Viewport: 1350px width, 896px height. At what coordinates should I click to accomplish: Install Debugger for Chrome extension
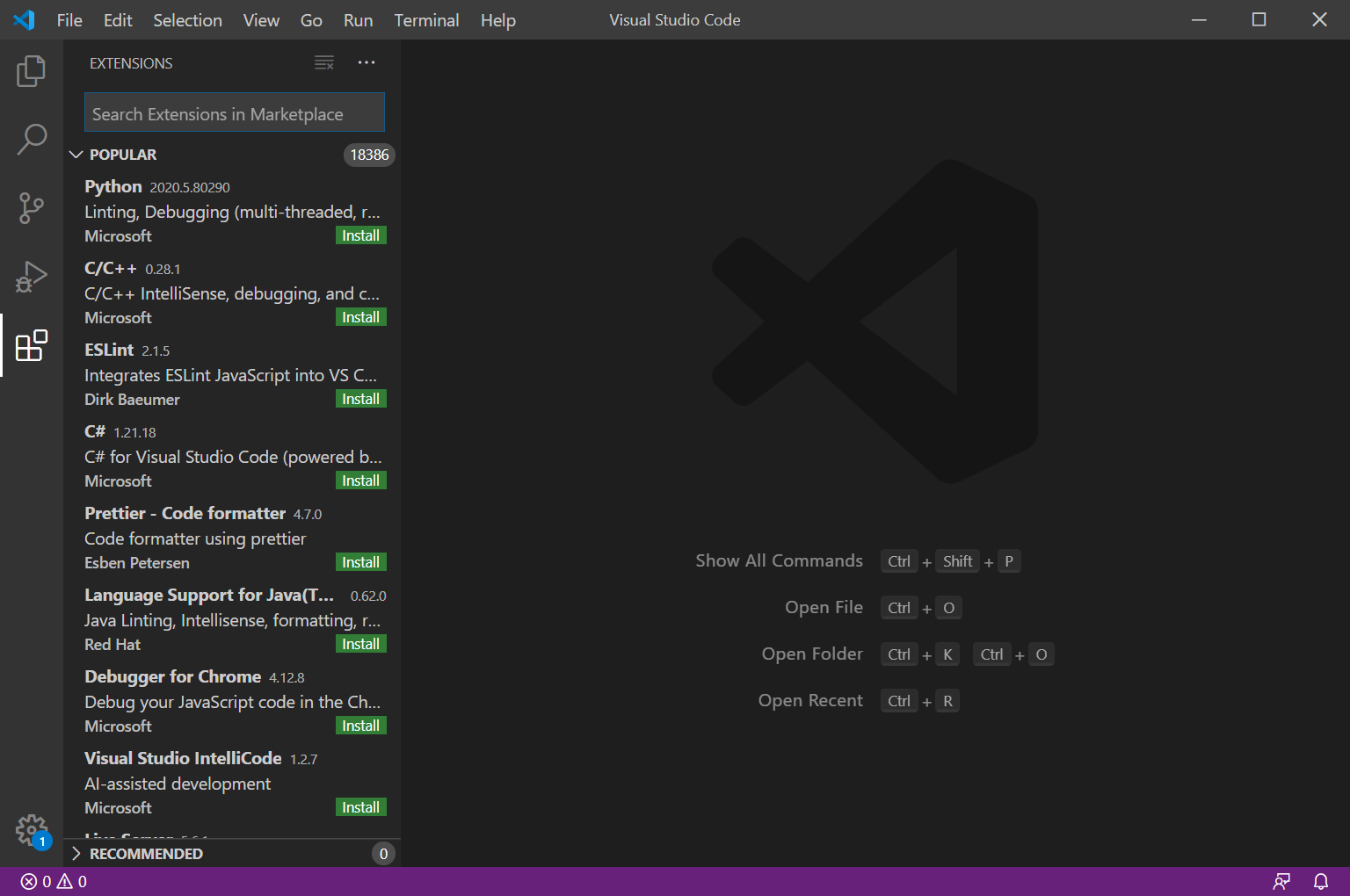[x=361, y=726]
